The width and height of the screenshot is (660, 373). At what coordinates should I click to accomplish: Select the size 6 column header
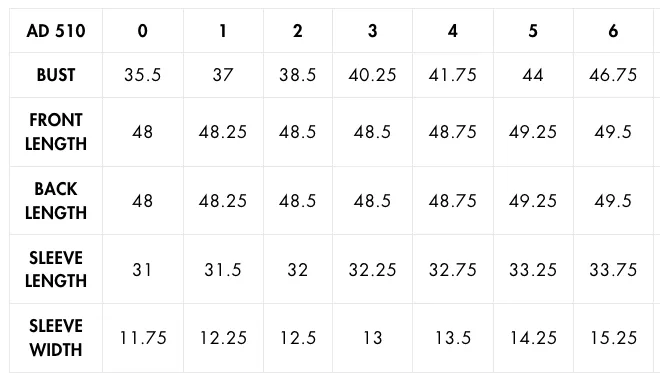pos(613,31)
